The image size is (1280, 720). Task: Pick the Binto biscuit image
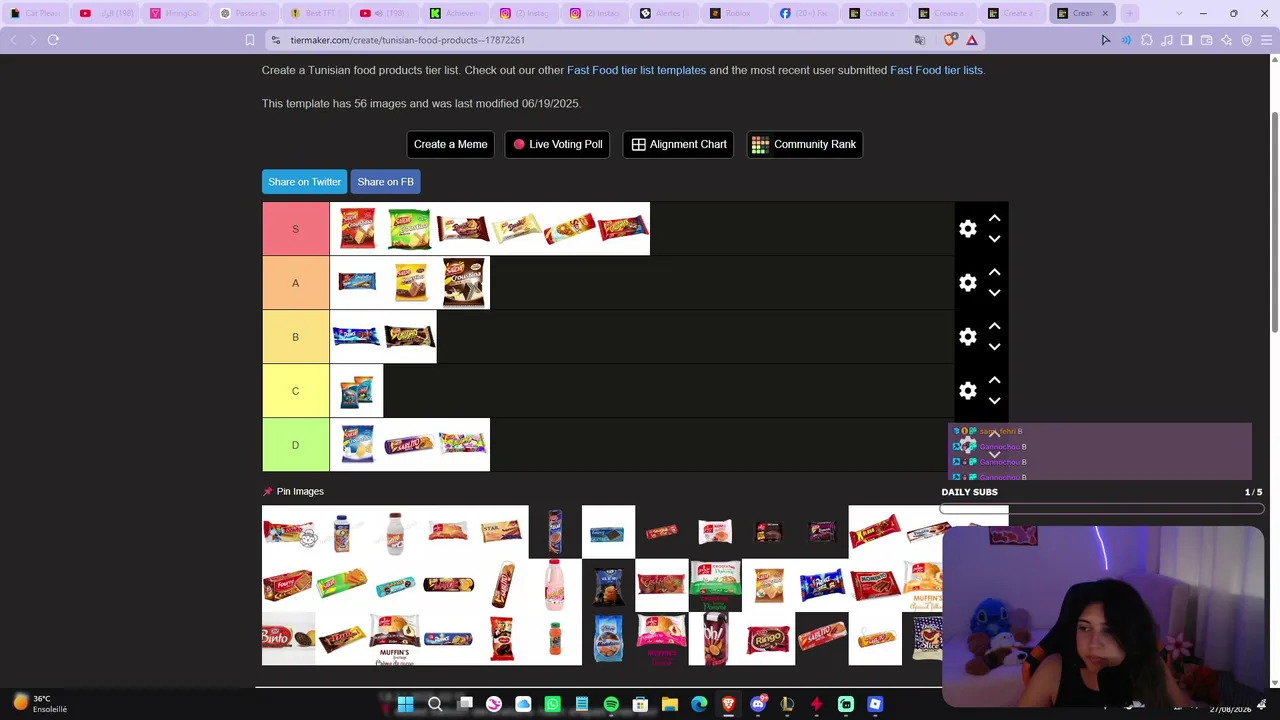coord(288,638)
